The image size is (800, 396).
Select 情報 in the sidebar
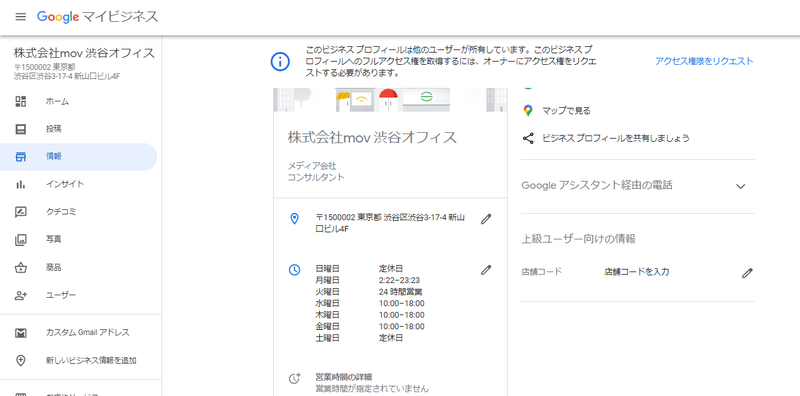[x=78, y=157]
